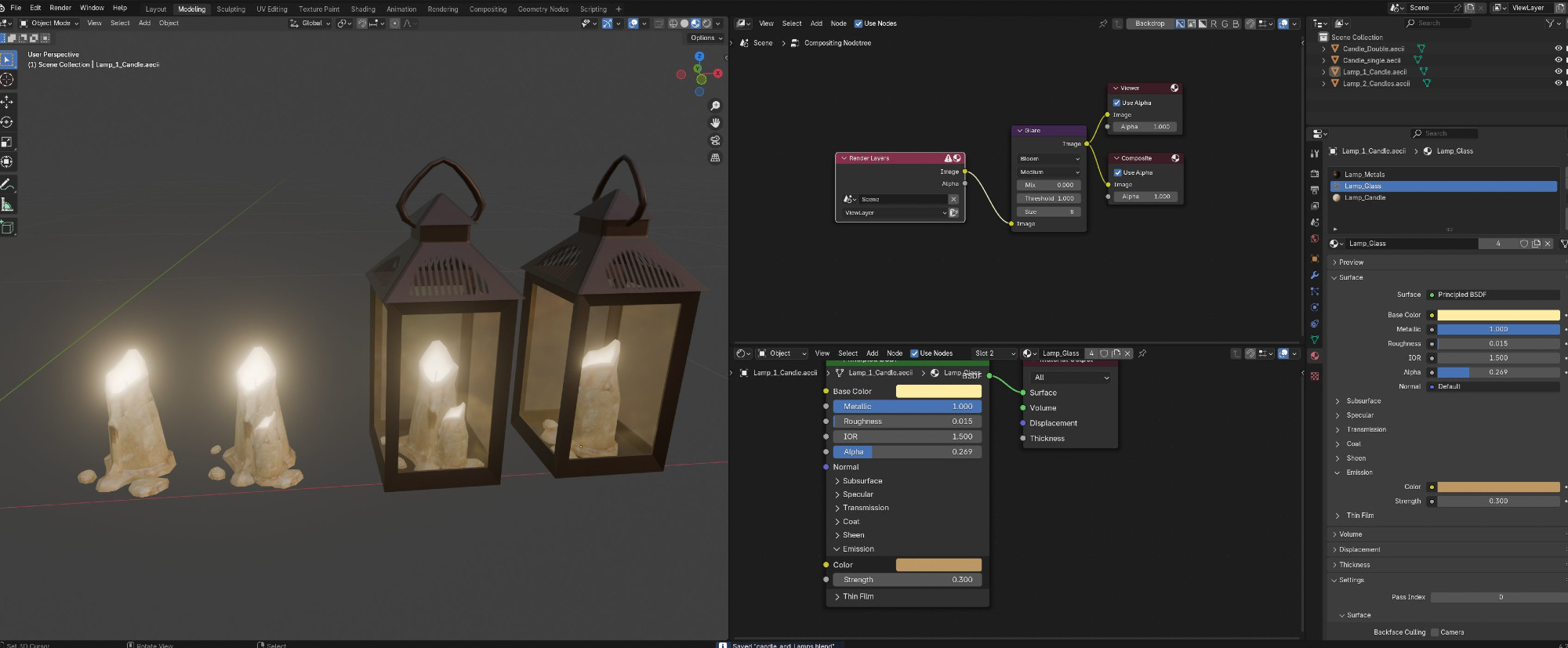Unlink Lamp_Glass material with X button
This screenshot has width=1568, height=648.
1548,244
